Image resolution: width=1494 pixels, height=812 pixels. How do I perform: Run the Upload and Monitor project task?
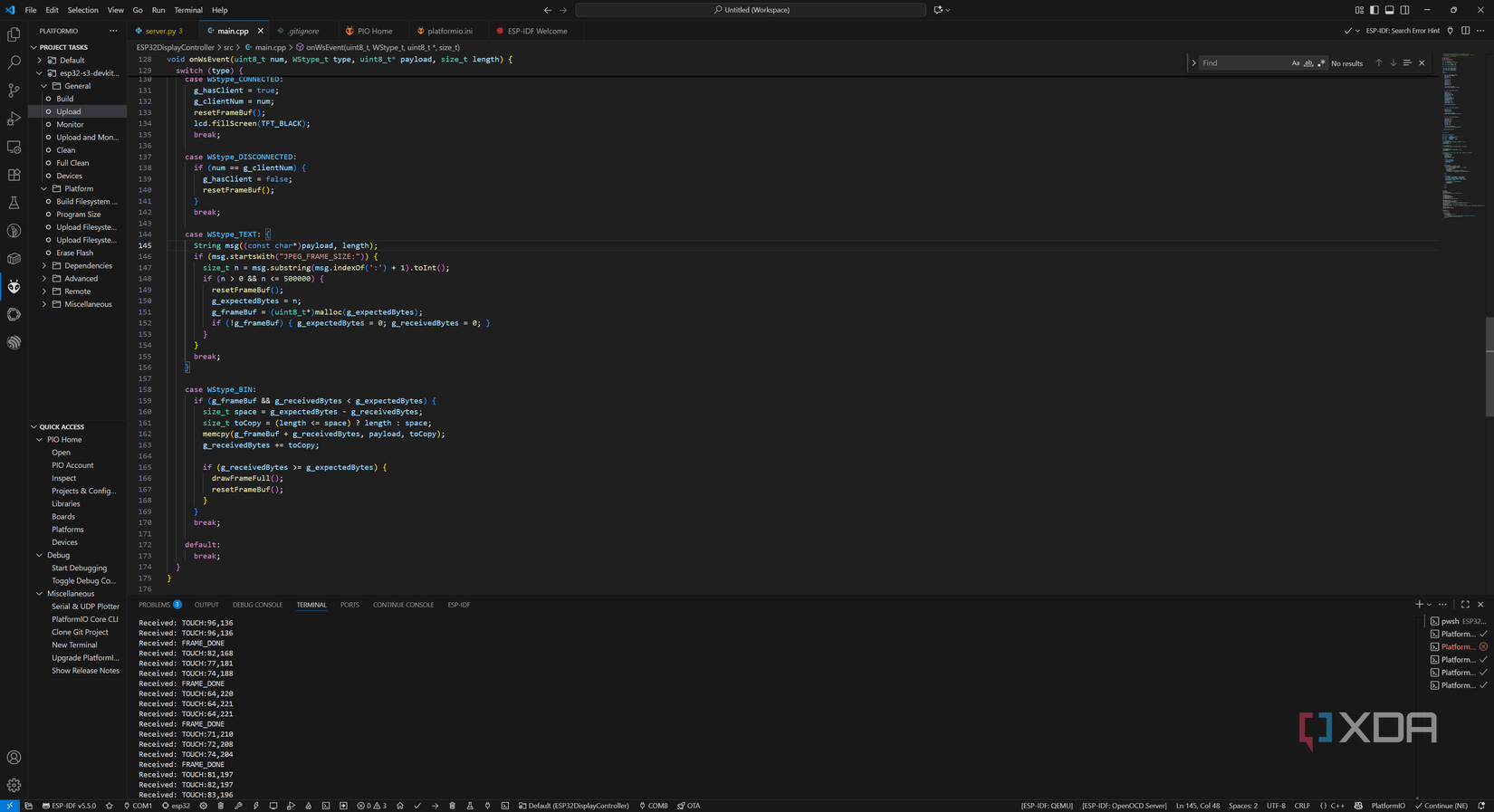(87, 138)
